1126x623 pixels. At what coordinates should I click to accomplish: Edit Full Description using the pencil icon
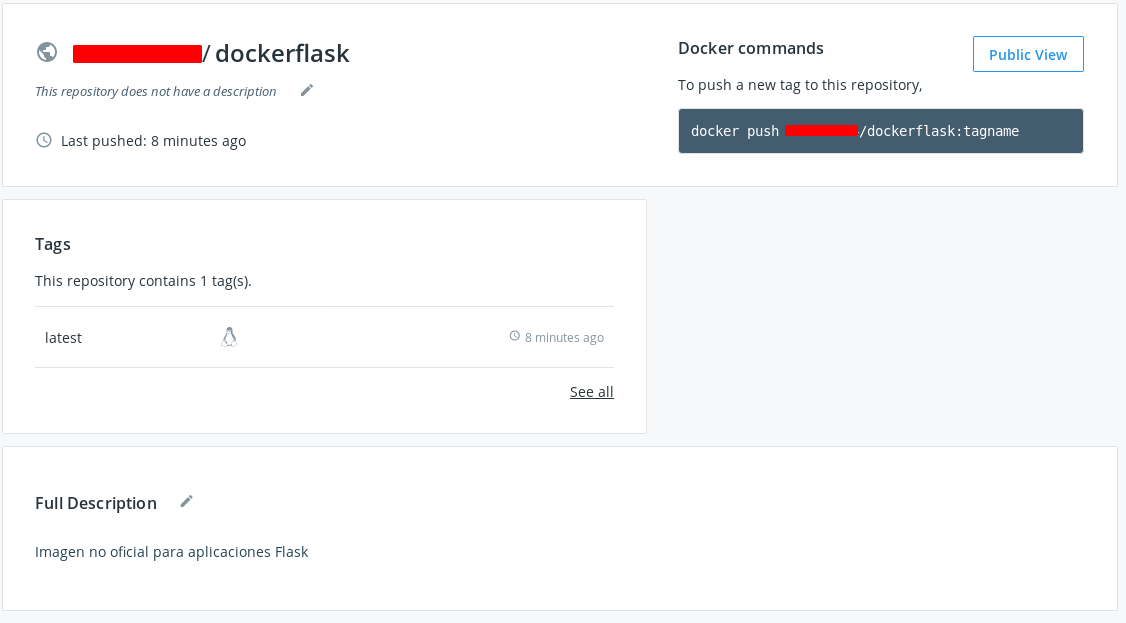point(186,501)
